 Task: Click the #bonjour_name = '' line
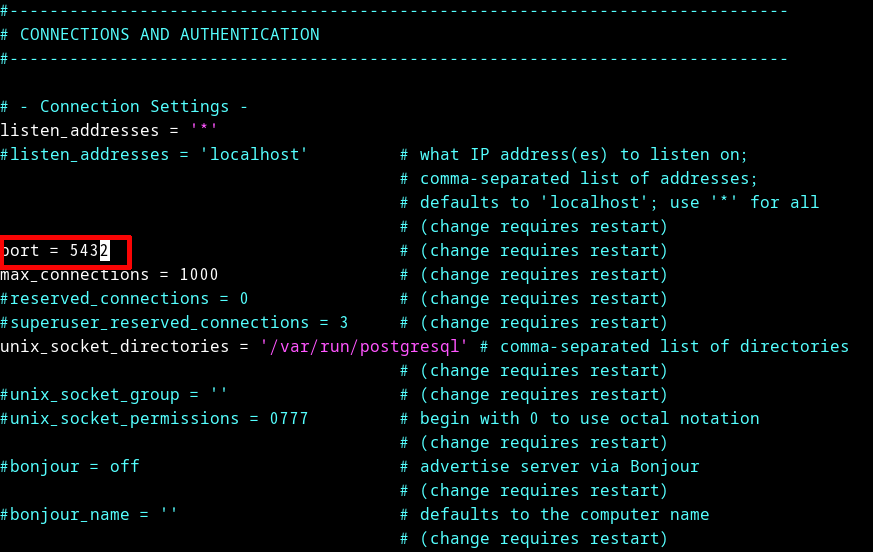point(89,514)
